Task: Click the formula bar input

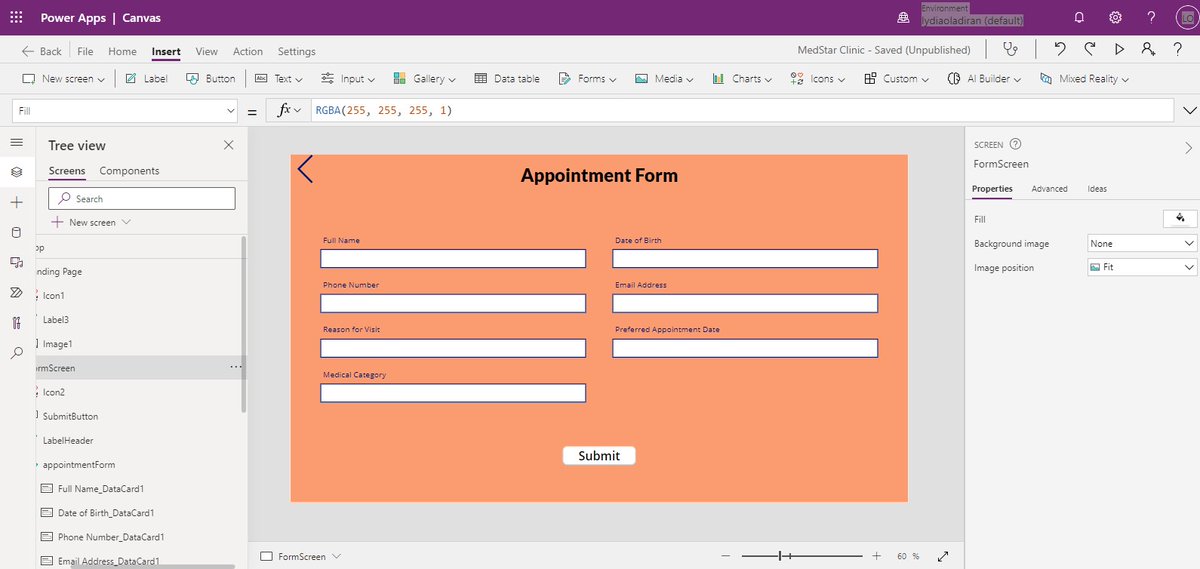Action: coord(740,111)
